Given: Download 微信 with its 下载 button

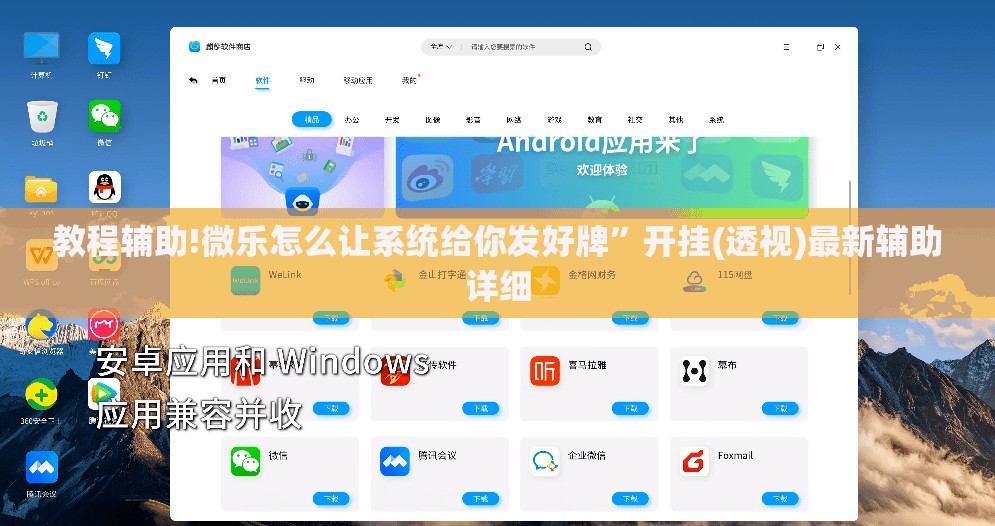Looking at the screenshot, I should (x=331, y=499).
